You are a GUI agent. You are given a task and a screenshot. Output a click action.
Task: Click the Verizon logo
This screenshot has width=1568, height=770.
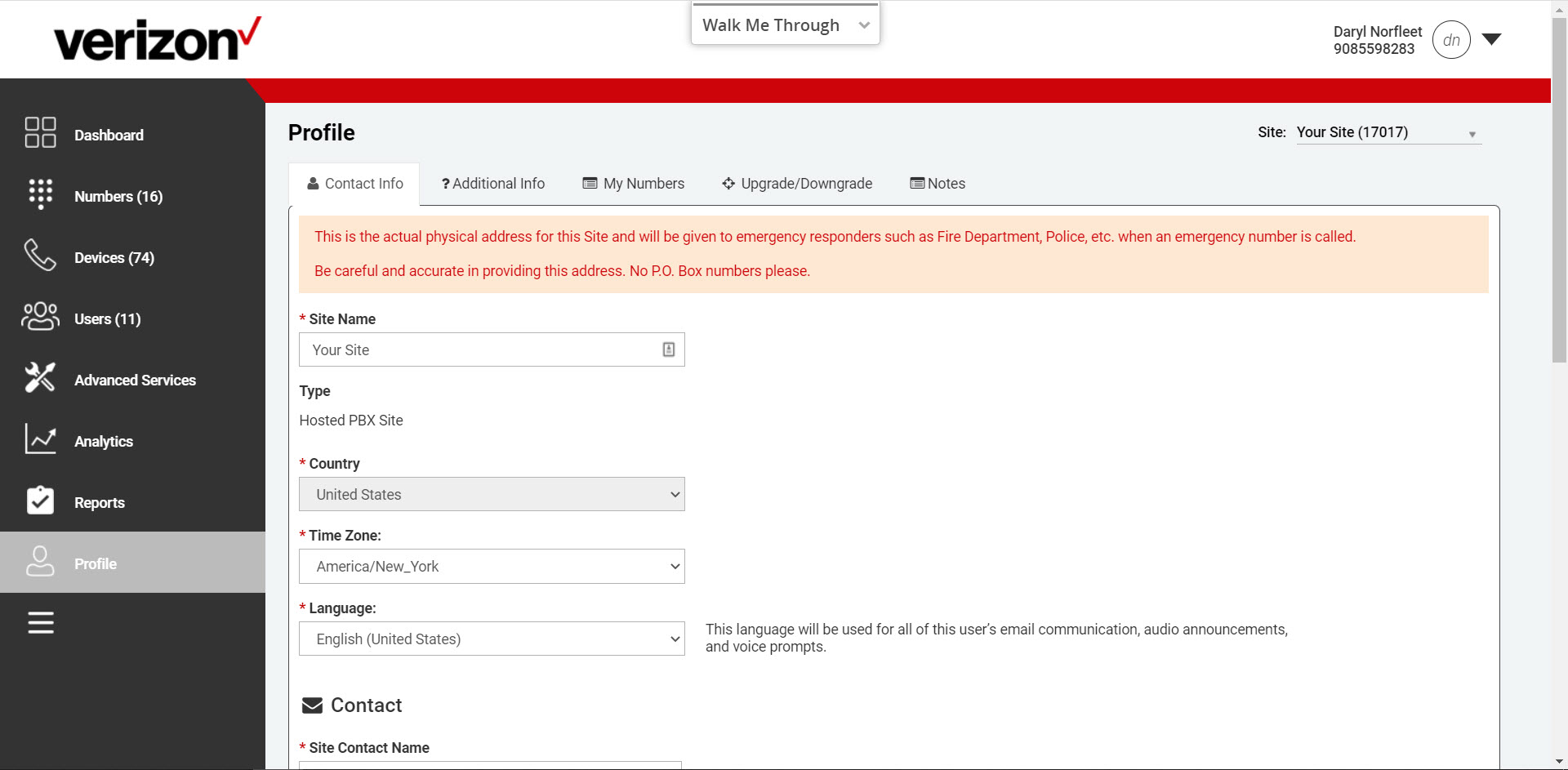coord(158,39)
